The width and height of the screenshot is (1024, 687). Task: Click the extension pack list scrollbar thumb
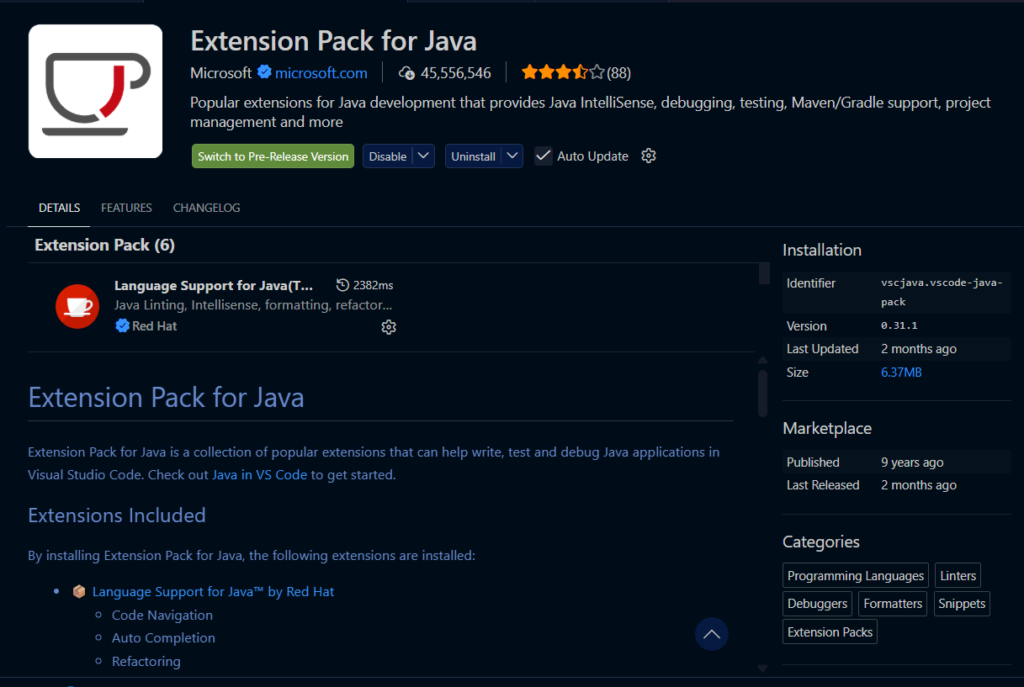click(x=764, y=273)
